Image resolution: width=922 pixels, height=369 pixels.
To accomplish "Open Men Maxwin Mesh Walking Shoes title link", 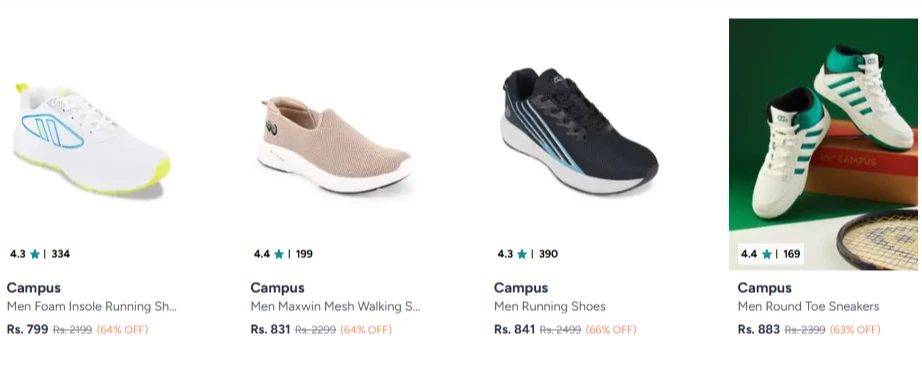I will click(x=335, y=306).
